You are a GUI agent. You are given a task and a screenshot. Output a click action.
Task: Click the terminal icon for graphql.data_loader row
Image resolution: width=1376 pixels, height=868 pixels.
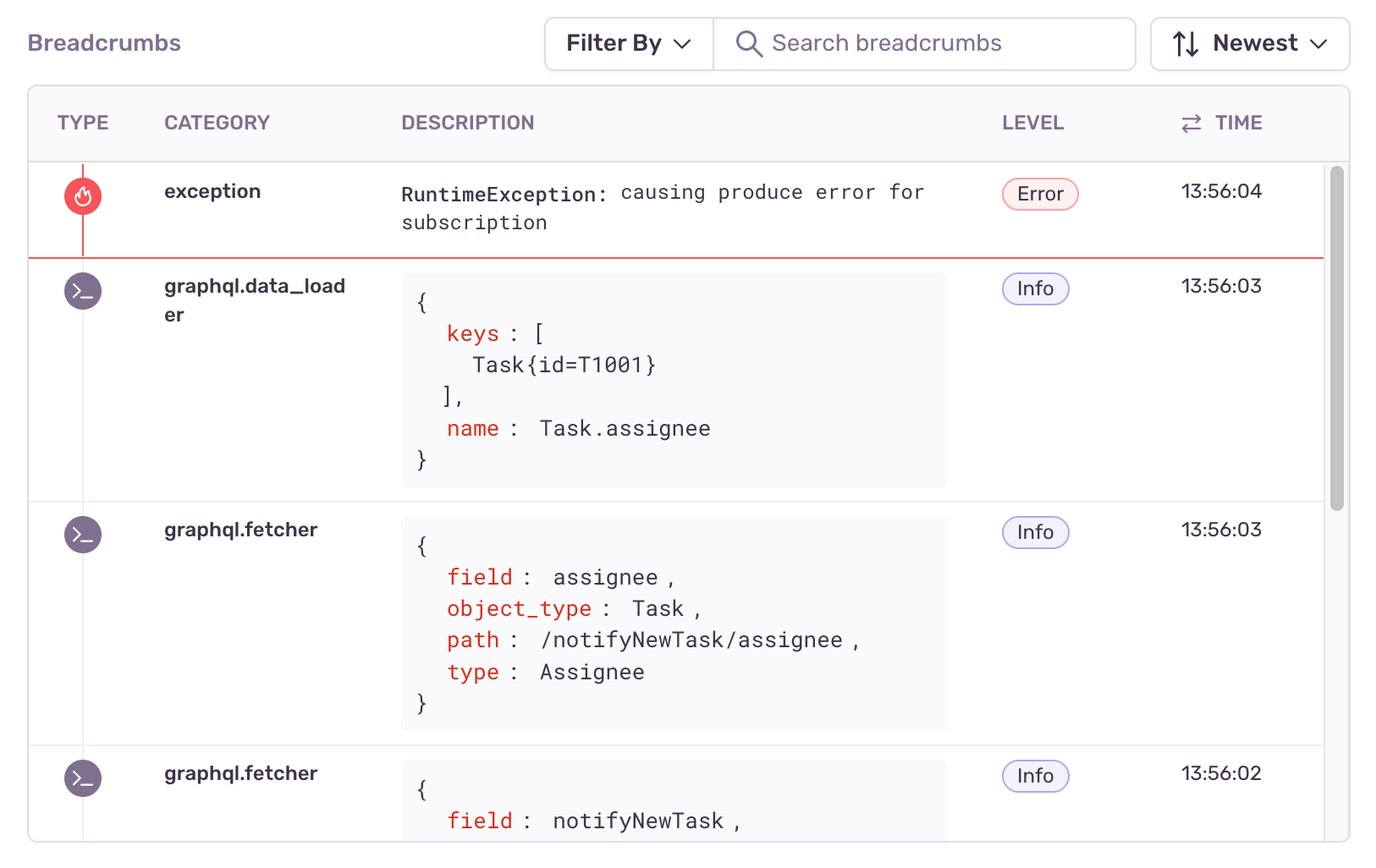[x=83, y=291]
